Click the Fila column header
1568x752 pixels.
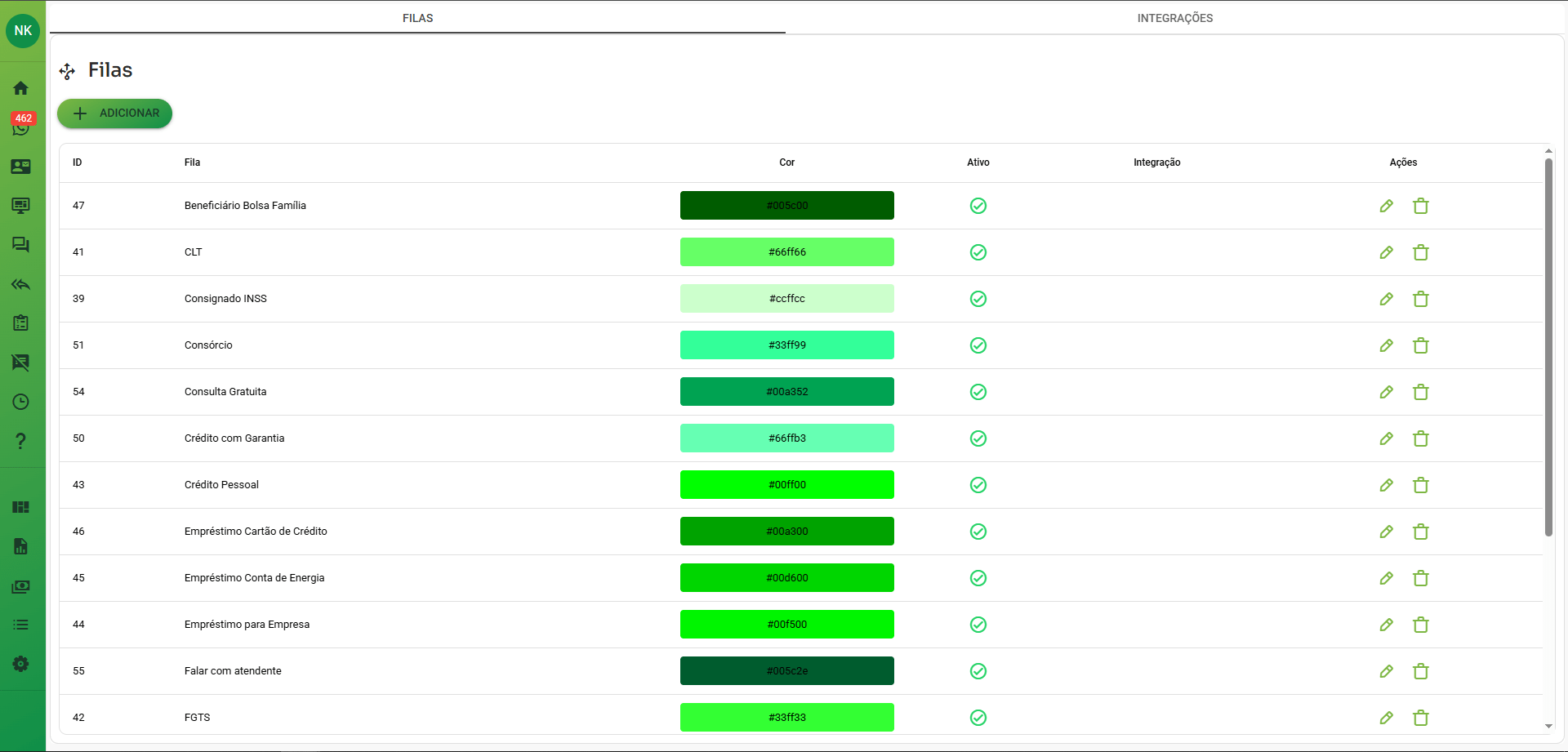(x=192, y=162)
